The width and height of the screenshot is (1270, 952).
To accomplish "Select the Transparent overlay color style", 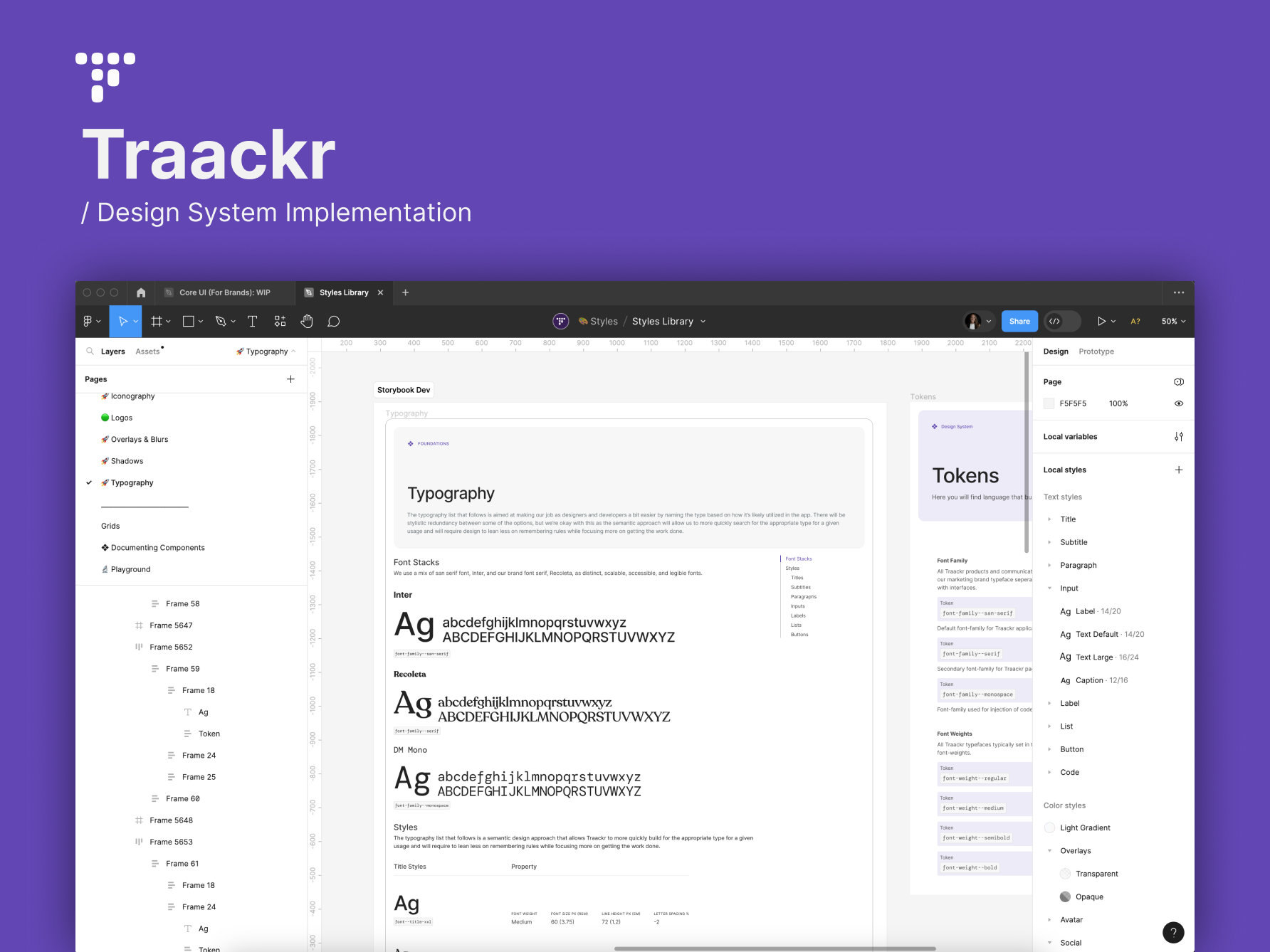I will pos(1089,874).
